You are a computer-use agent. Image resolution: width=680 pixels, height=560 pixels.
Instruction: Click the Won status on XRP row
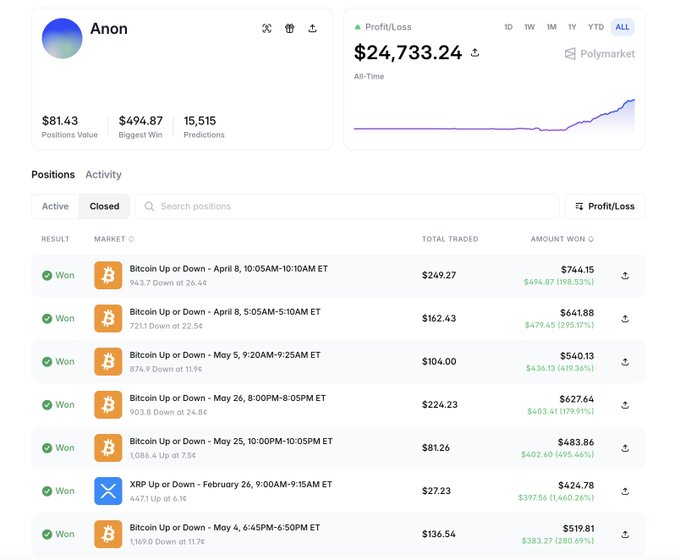pyautogui.click(x=58, y=491)
